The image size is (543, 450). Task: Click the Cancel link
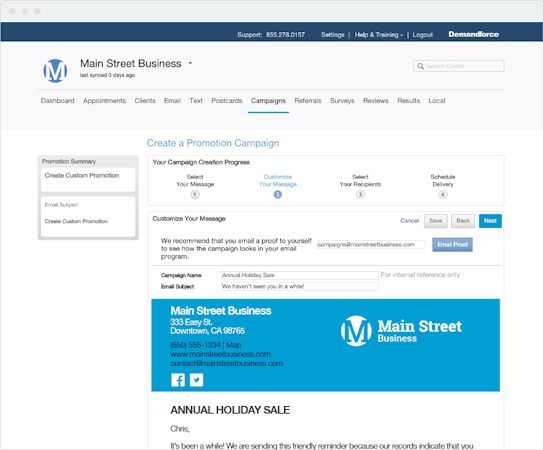[409, 221]
